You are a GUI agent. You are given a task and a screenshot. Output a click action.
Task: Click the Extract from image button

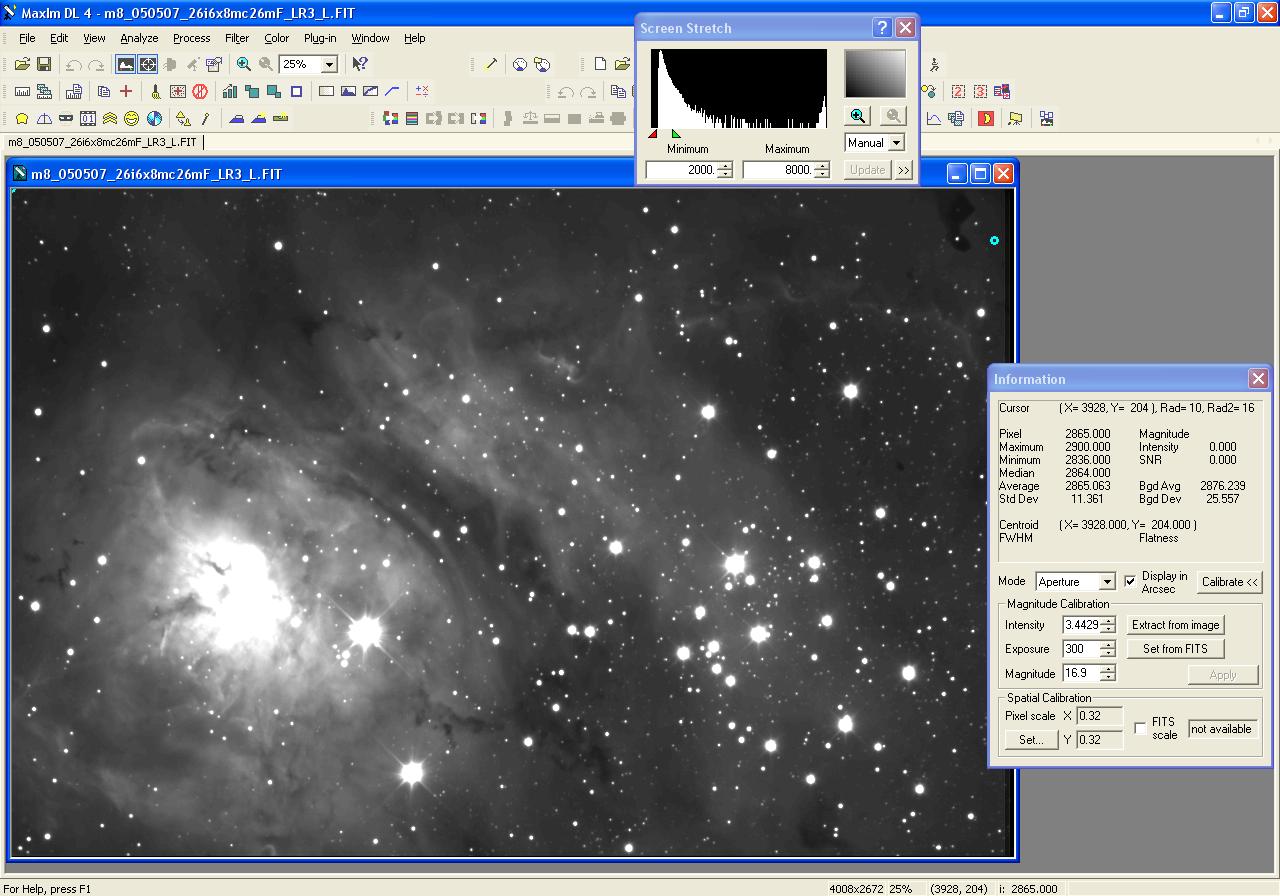[1175, 625]
